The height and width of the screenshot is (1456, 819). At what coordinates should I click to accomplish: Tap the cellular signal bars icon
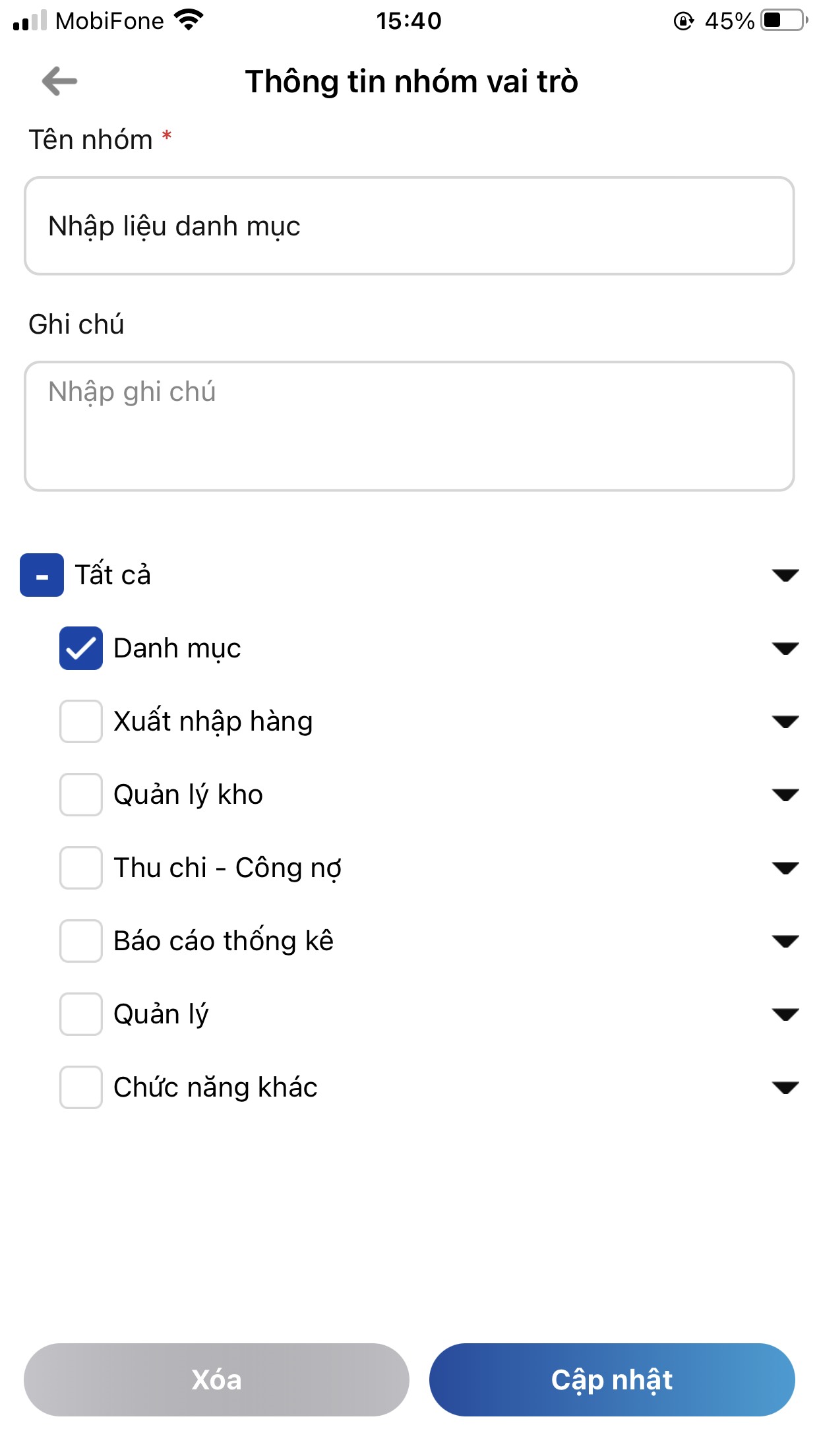pyautogui.click(x=30, y=20)
